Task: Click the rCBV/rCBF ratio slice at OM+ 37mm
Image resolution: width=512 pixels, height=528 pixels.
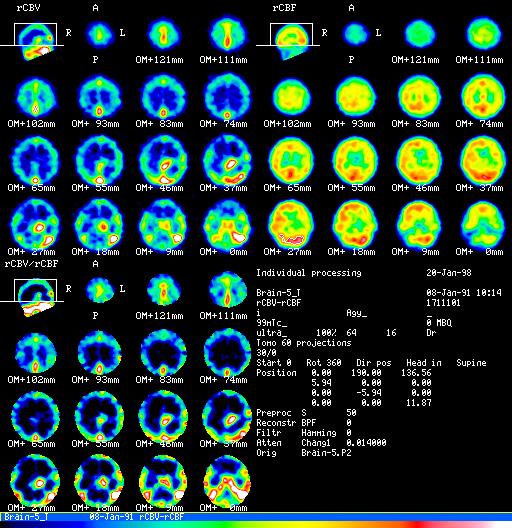Action: [227, 417]
